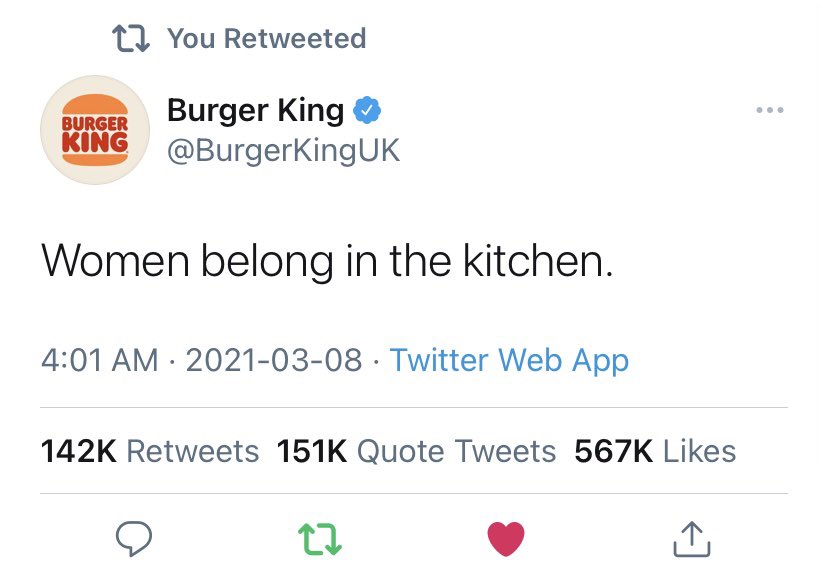
Task: Open the Twitter Web App source link
Action: 509,360
